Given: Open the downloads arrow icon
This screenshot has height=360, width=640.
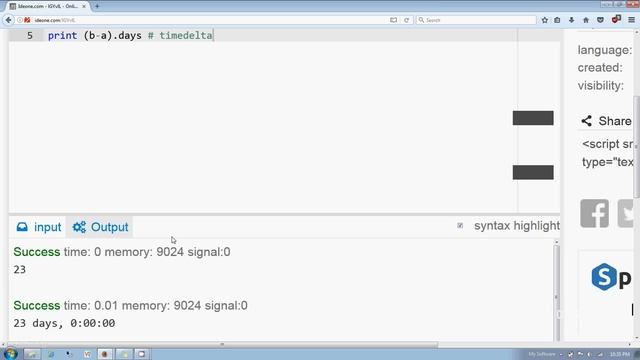Looking at the screenshot, I should click(571, 20).
